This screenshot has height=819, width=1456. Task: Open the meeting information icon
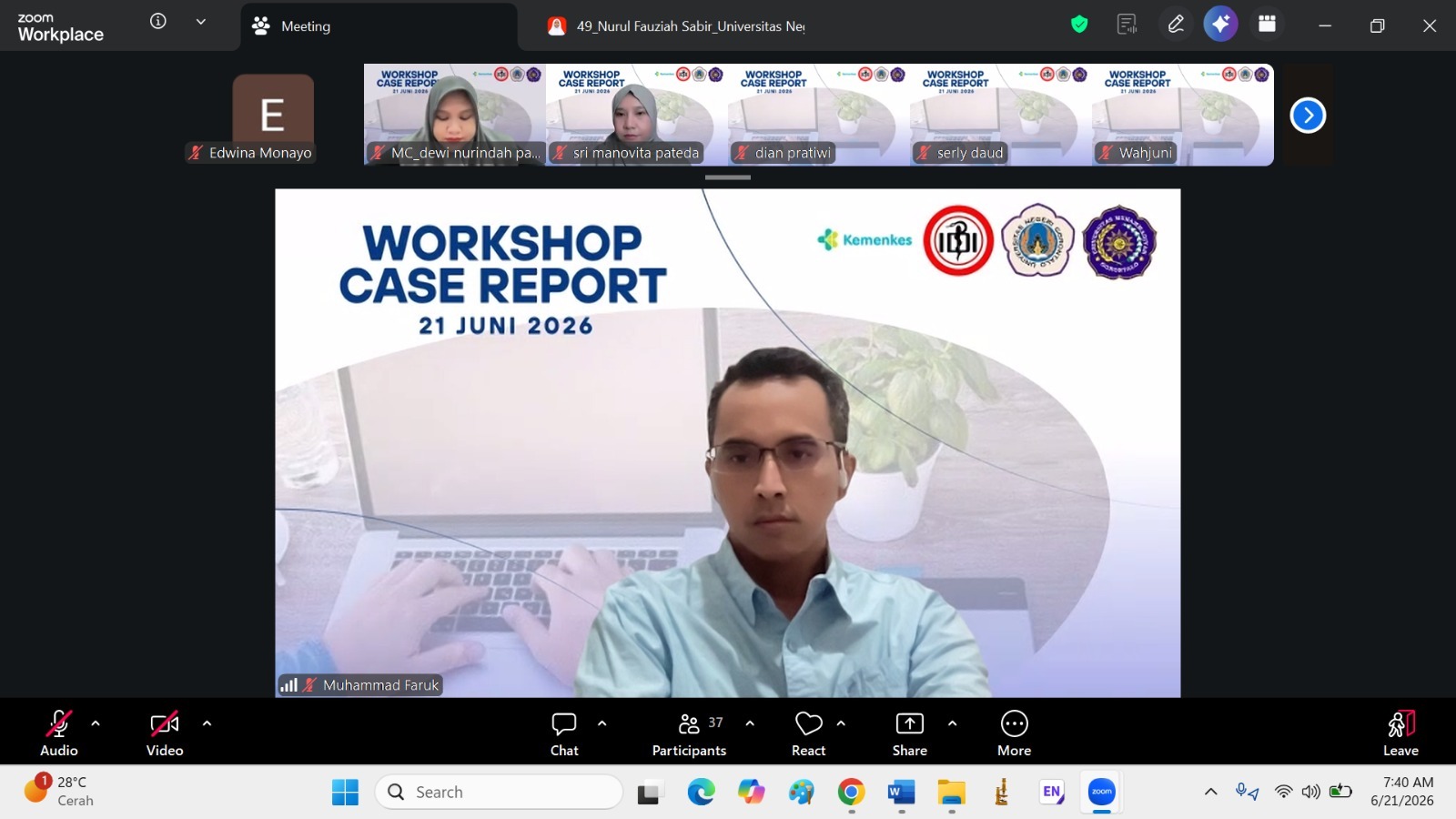click(158, 21)
